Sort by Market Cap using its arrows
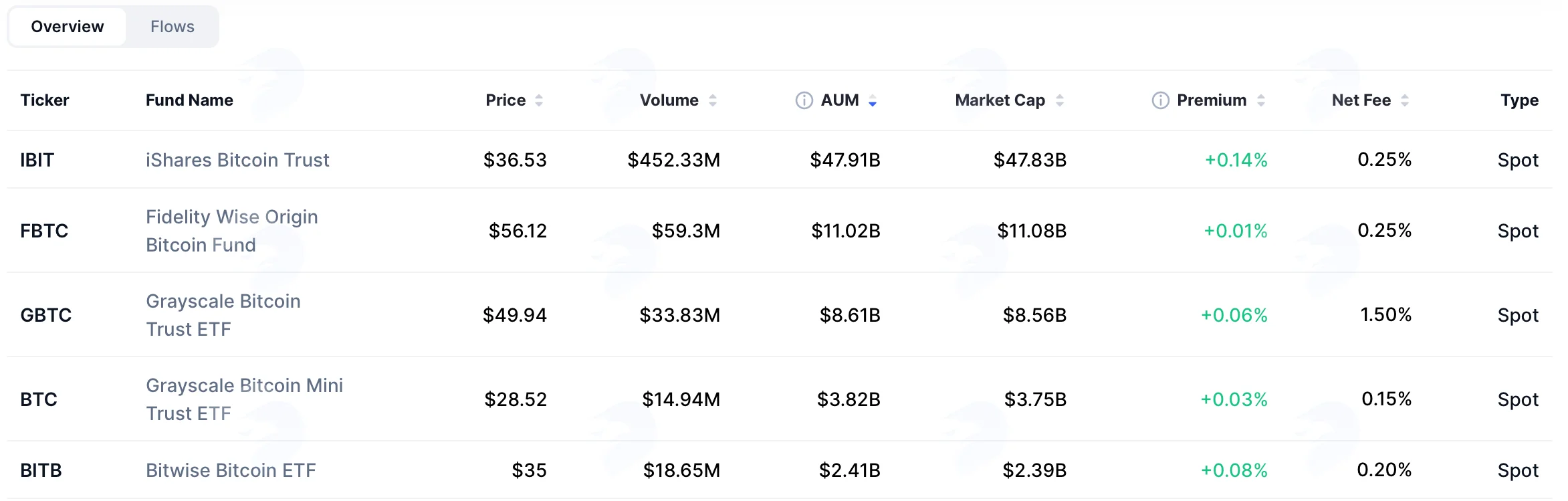Viewport: 1568px width, 501px height. (1060, 100)
